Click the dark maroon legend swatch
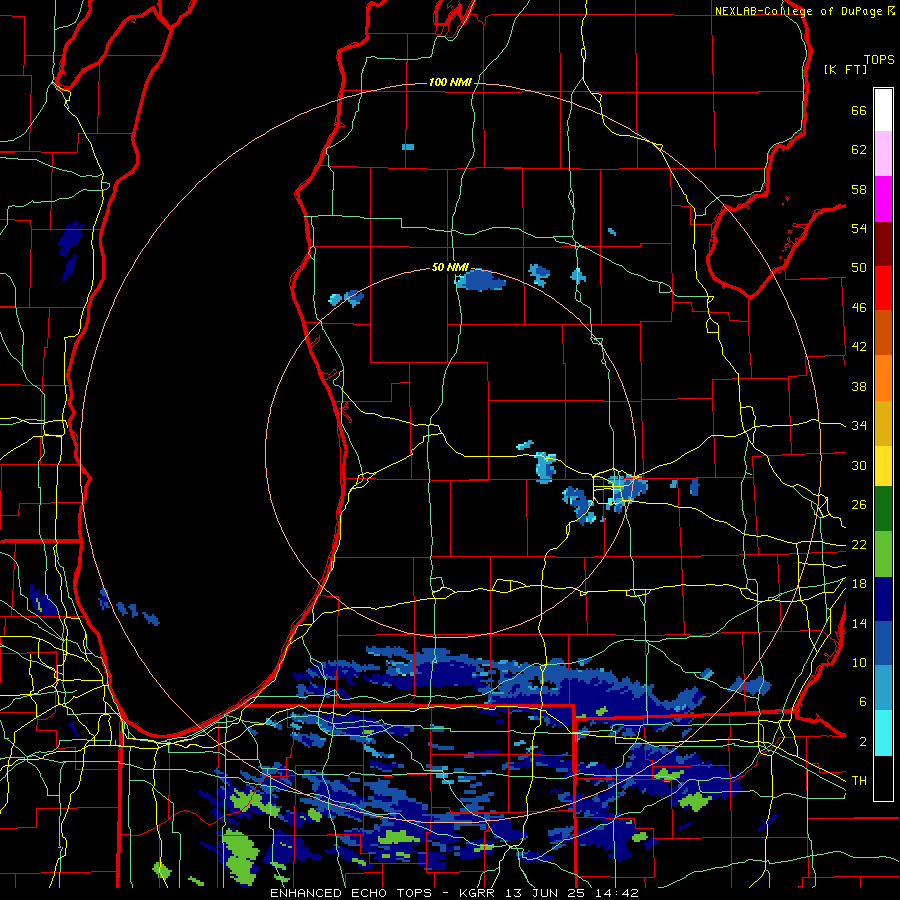 click(883, 244)
